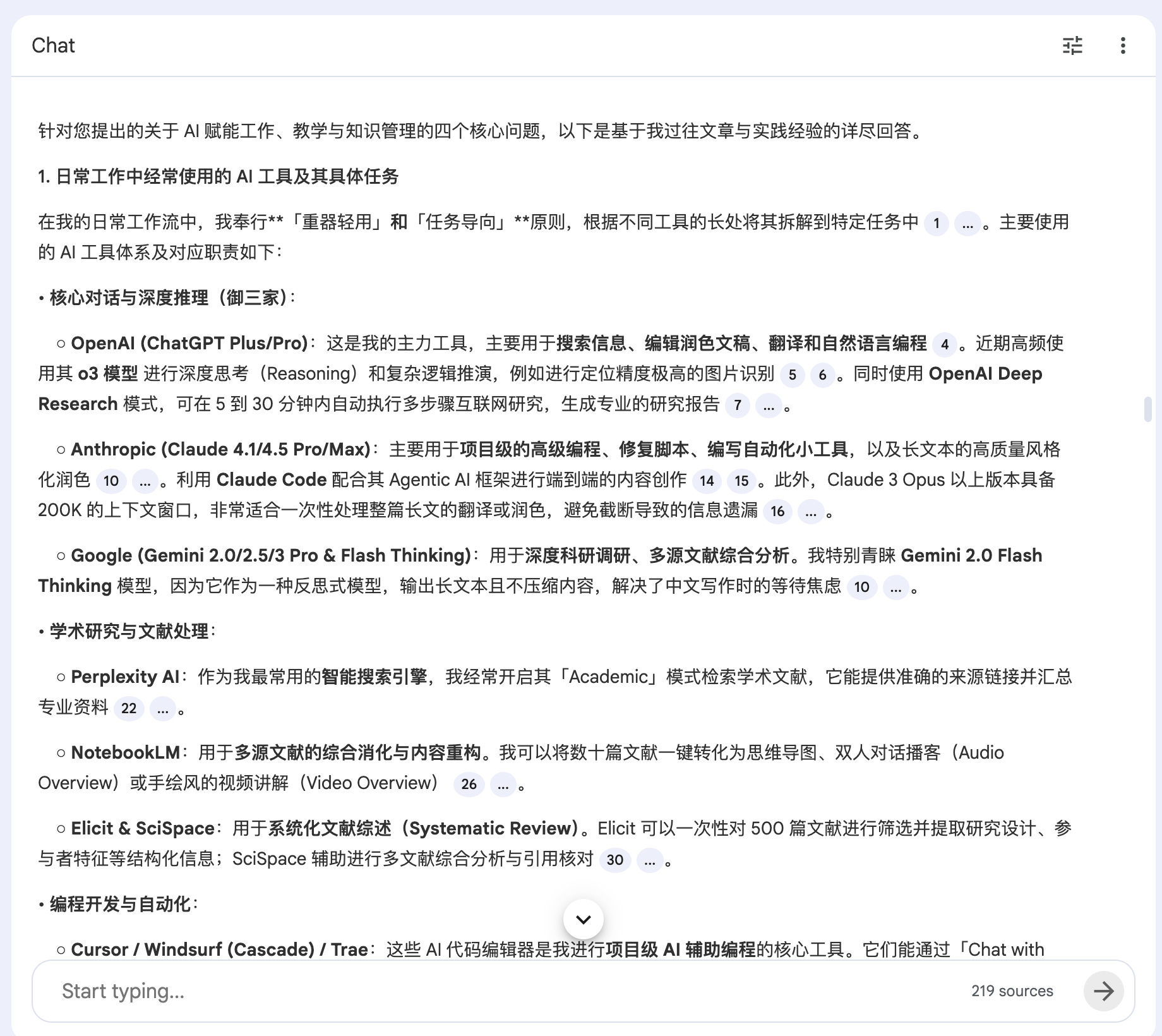The image size is (1162, 1036).
Task: Click bold text 'Claude Code'
Action: 272,479
